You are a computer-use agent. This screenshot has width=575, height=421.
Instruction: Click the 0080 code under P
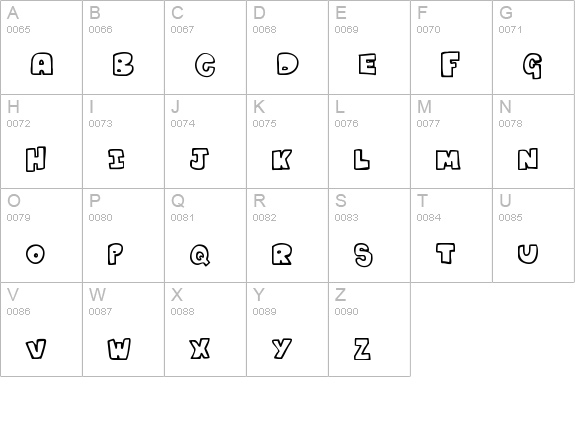[100, 217]
